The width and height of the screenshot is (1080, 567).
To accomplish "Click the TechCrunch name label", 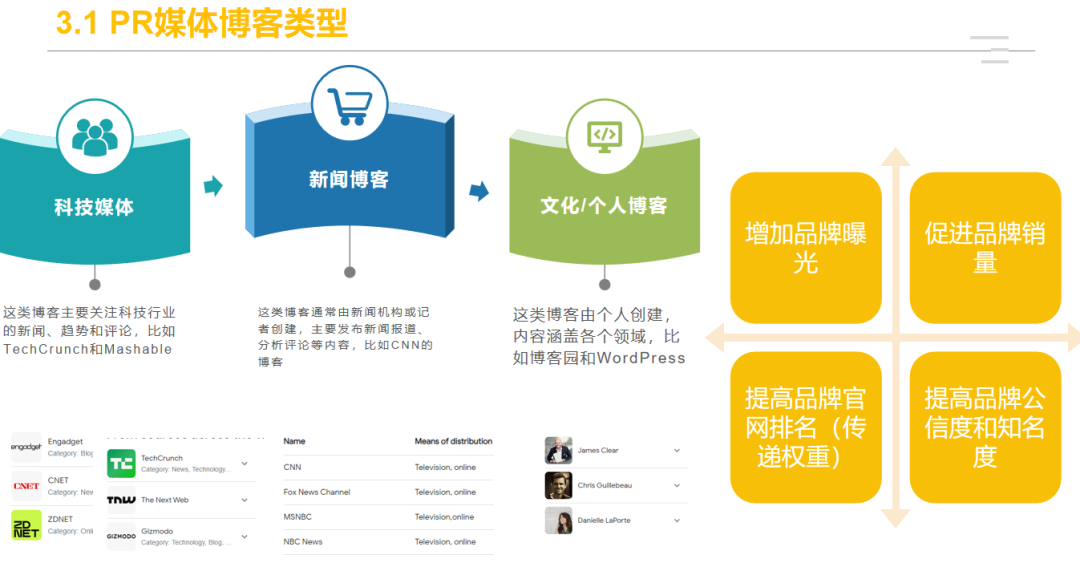I will [x=162, y=458].
